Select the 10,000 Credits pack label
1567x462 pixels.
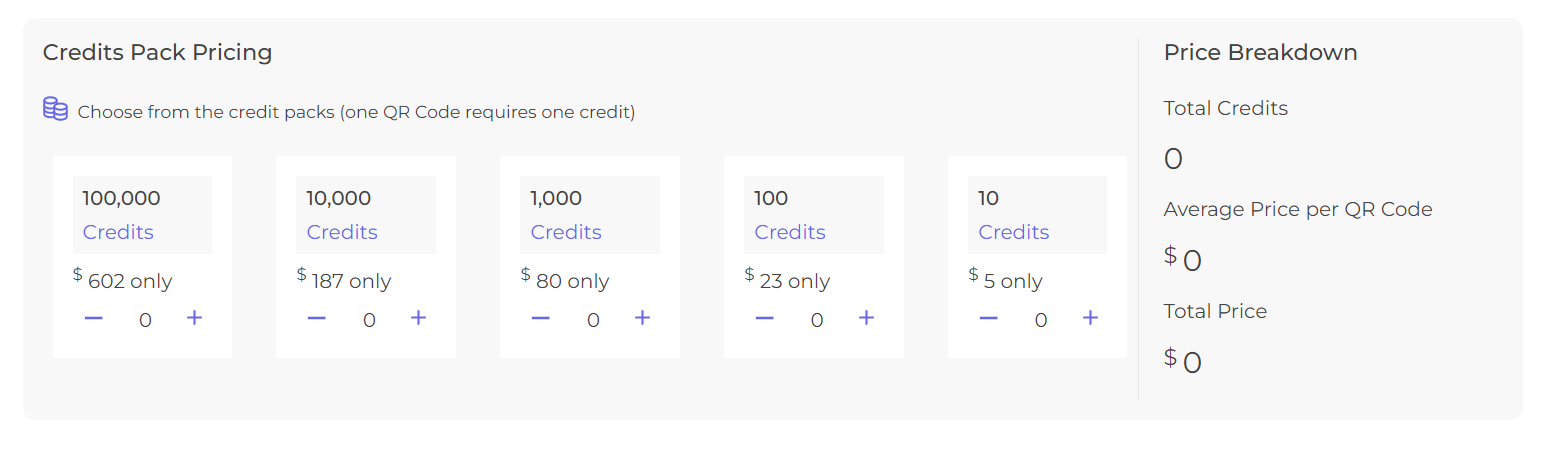(x=366, y=215)
